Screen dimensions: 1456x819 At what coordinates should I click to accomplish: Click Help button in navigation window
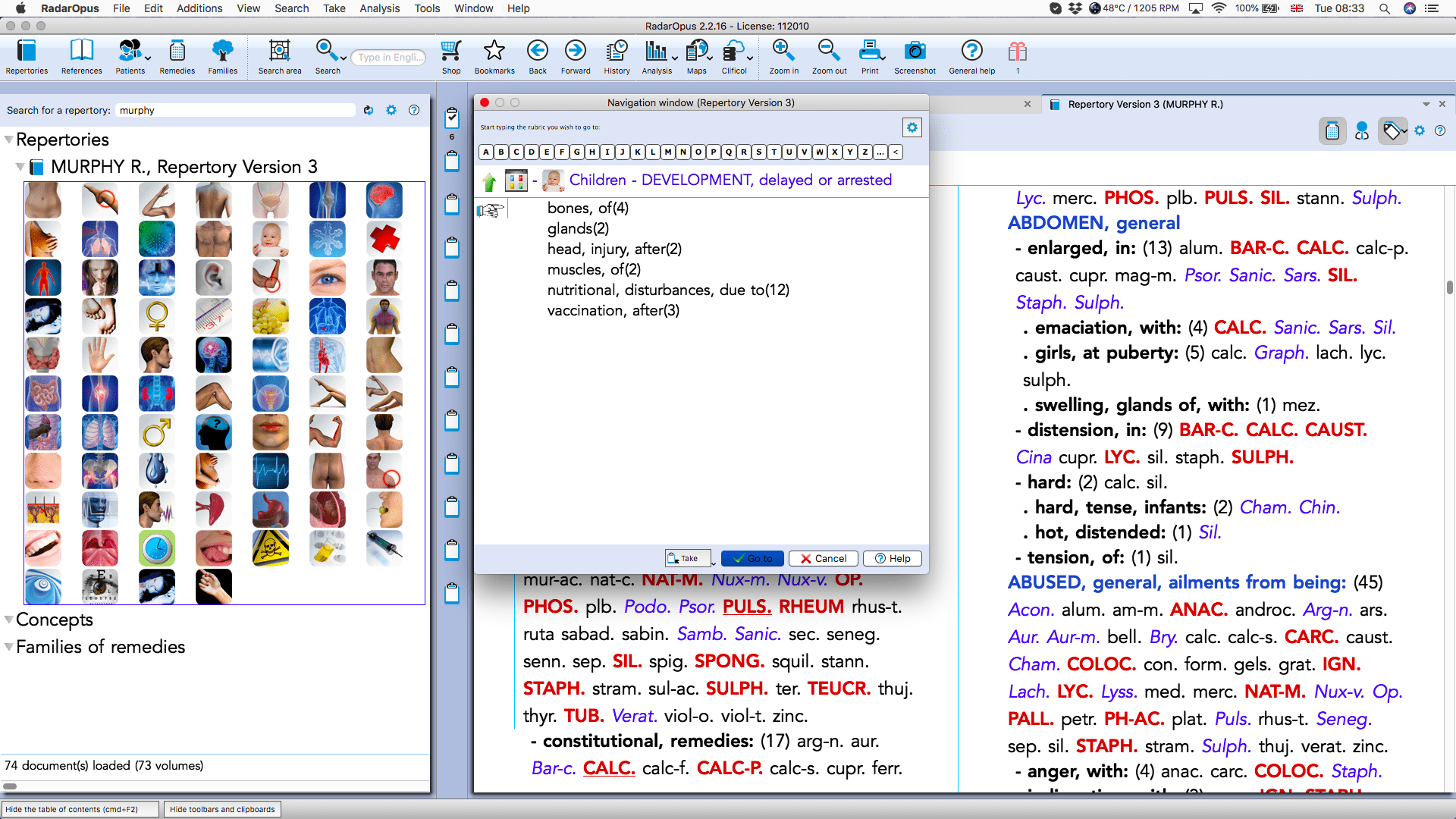[893, 558]
